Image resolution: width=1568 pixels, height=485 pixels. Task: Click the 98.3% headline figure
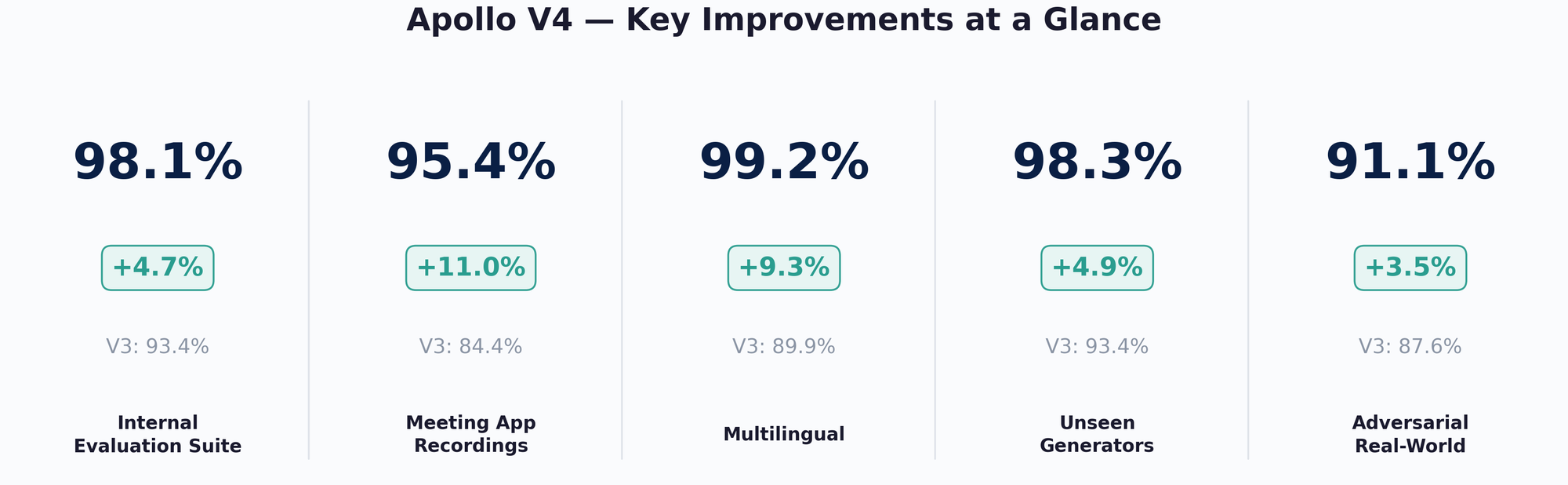[x=1097, y=162]
